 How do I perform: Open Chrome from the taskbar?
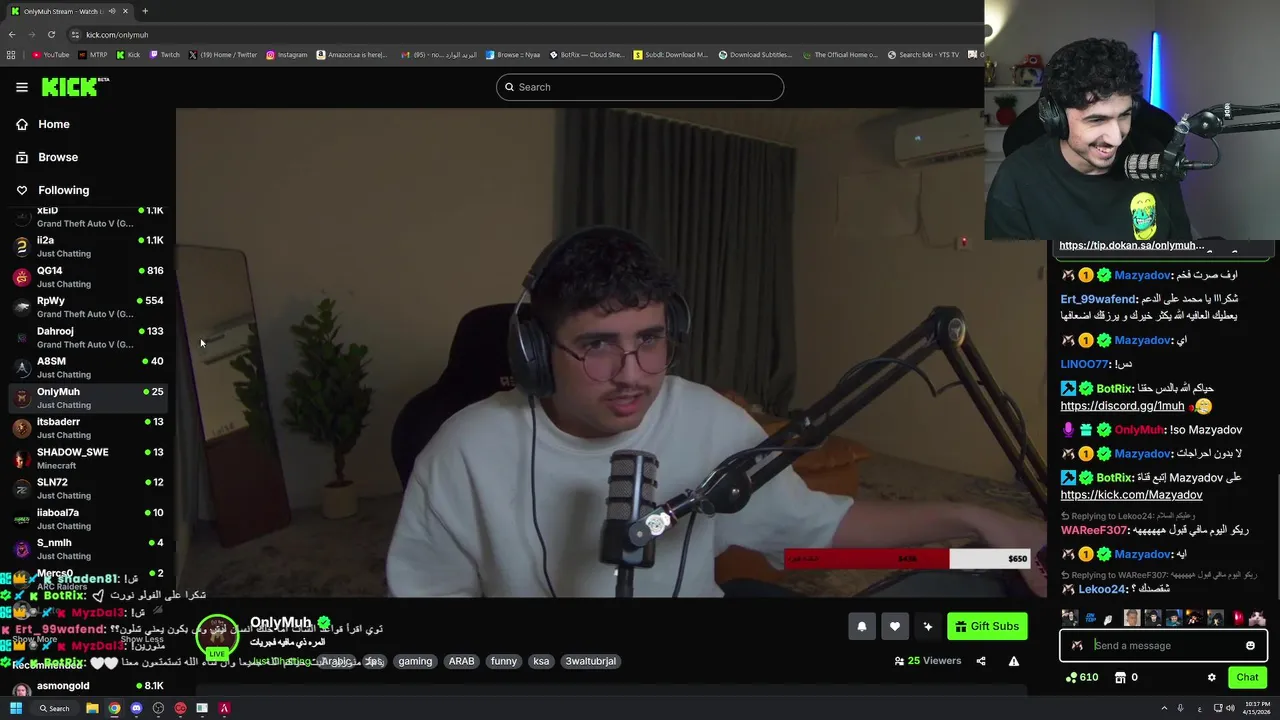tap(114, 708)
